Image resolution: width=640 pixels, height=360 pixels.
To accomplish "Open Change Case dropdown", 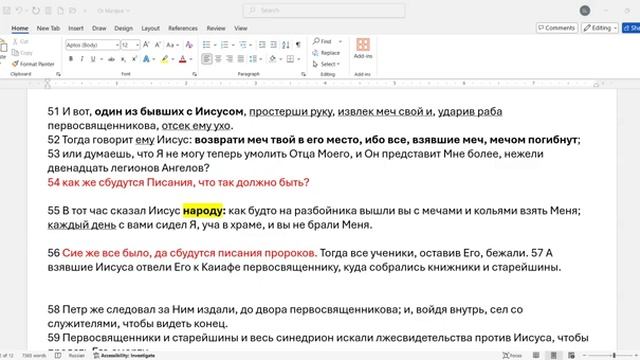I will tap(172, 44).
